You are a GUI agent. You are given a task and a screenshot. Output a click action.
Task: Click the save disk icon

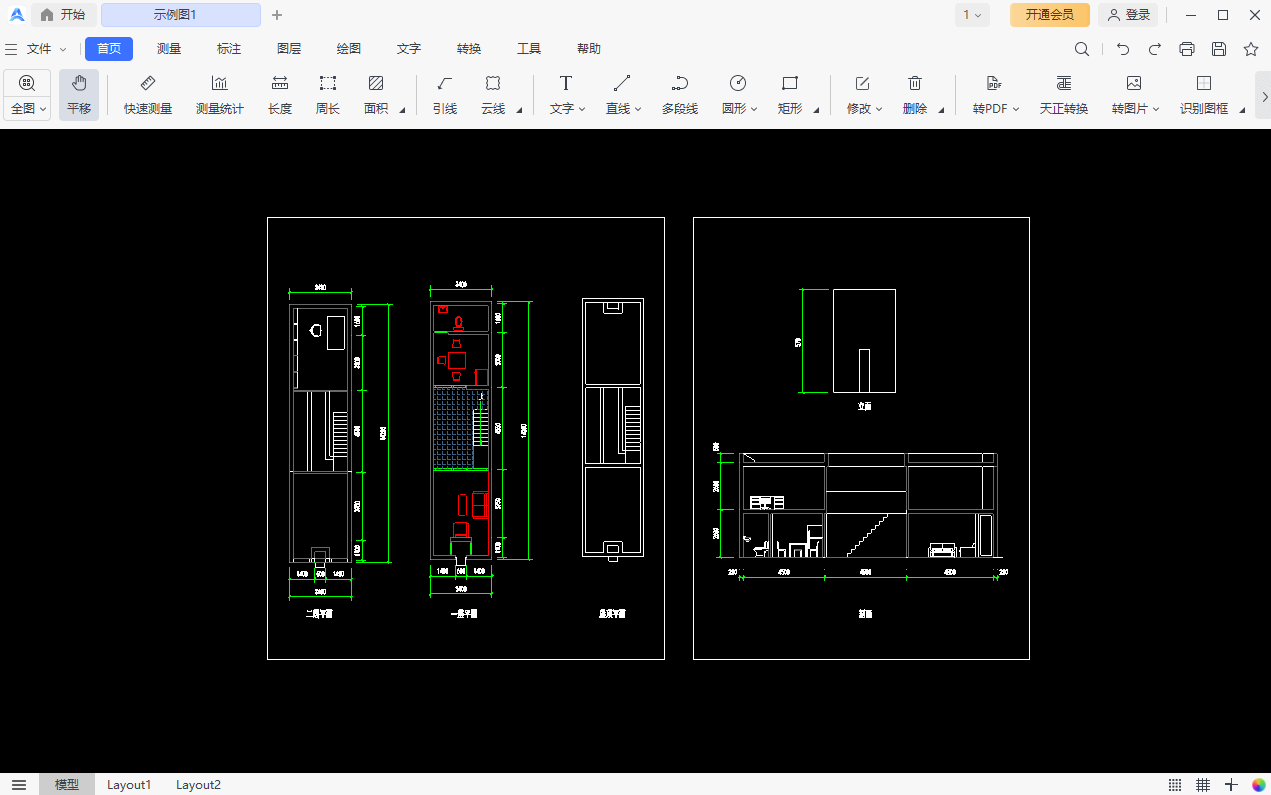coord(1219,49)
